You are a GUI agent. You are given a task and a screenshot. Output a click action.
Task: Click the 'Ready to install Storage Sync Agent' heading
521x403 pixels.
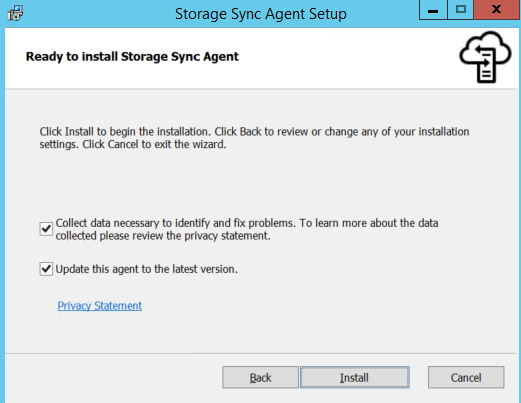[132, 57]
